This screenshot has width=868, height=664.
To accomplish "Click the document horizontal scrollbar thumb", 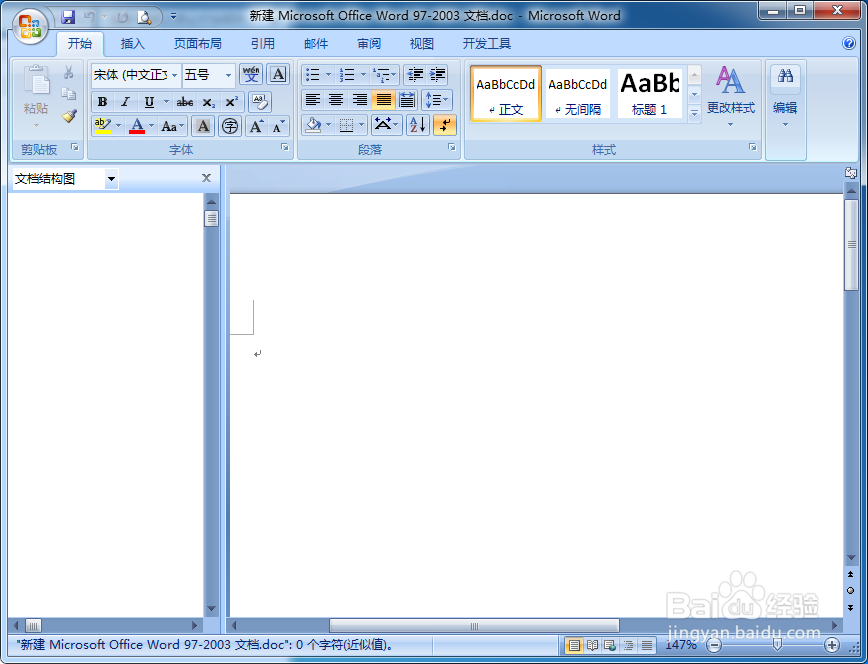I will [x=474, y=626].
